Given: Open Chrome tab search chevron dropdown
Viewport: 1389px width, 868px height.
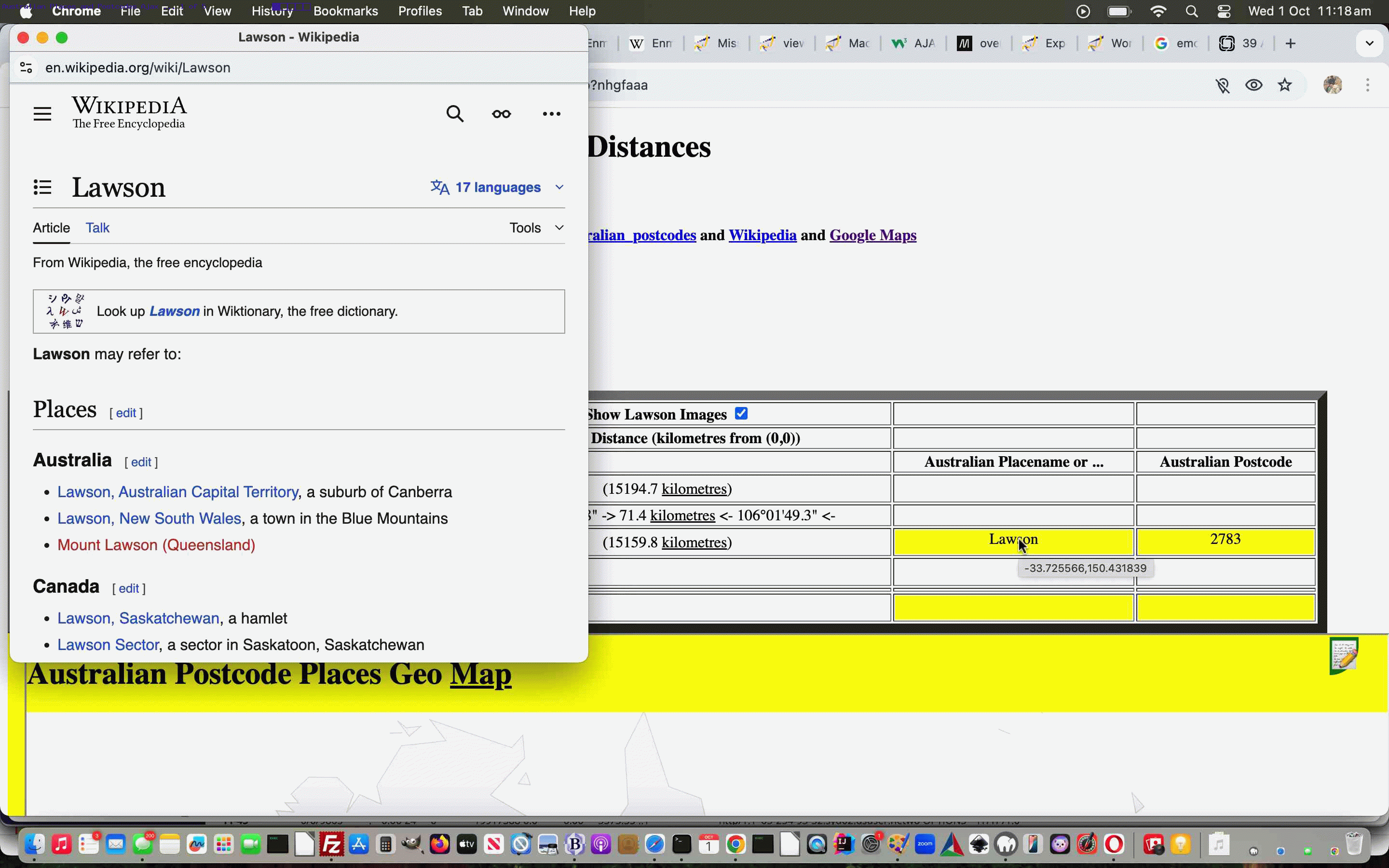Looking at the screenshot, I should (1370, 43).
